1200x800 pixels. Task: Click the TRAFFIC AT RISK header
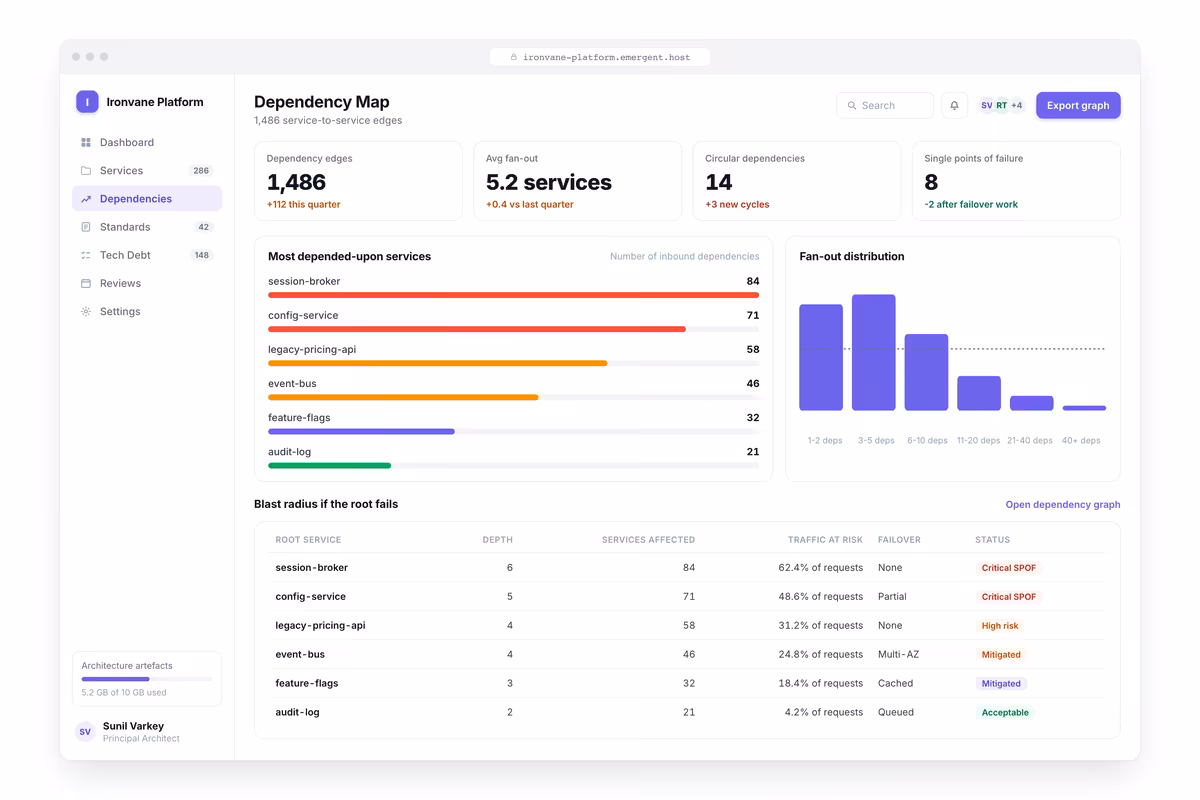[825, 540]
